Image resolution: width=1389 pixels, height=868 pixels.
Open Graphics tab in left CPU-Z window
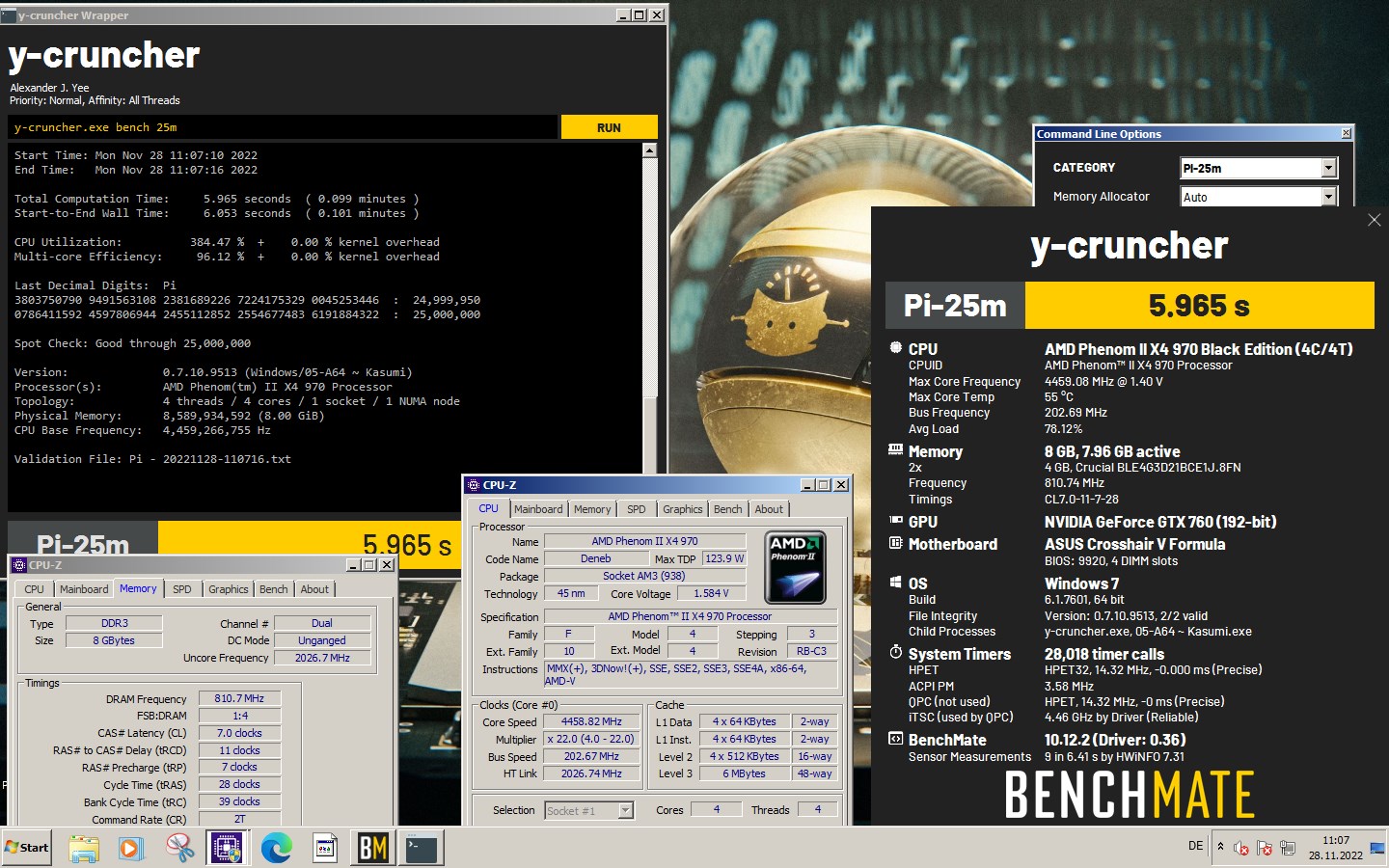click(x=229, y=589)
